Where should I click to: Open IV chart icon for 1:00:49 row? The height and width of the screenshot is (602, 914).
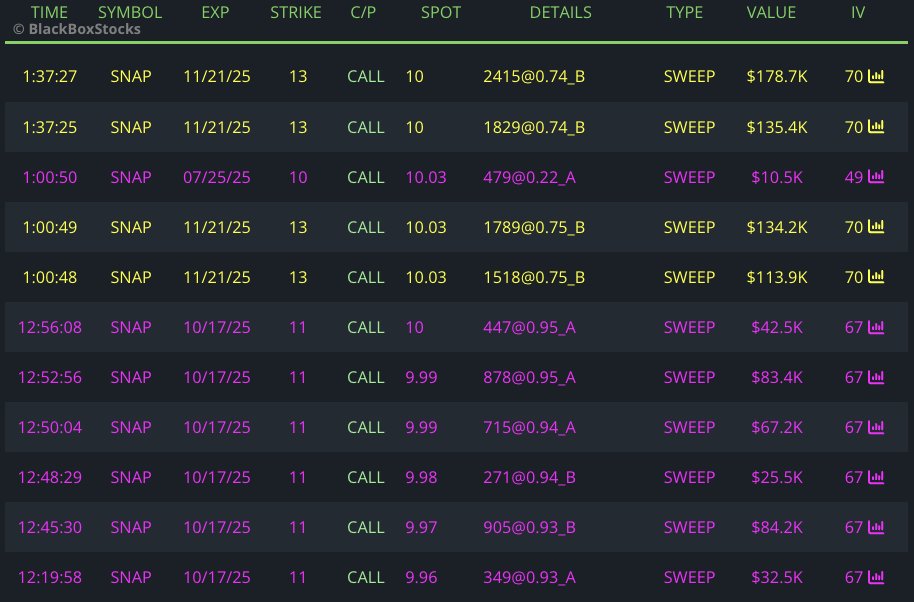click(876, 227)
